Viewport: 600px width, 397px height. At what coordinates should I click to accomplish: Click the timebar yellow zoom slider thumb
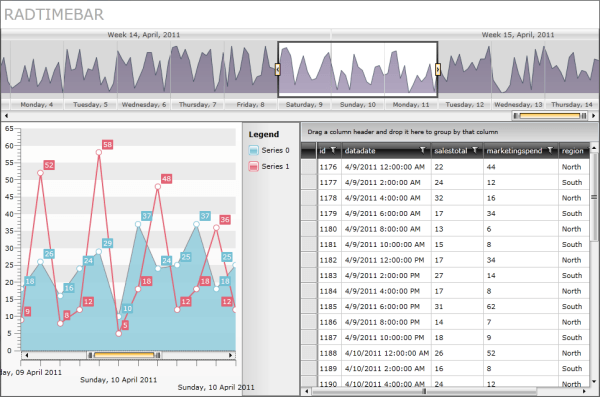tap(550, 116)
